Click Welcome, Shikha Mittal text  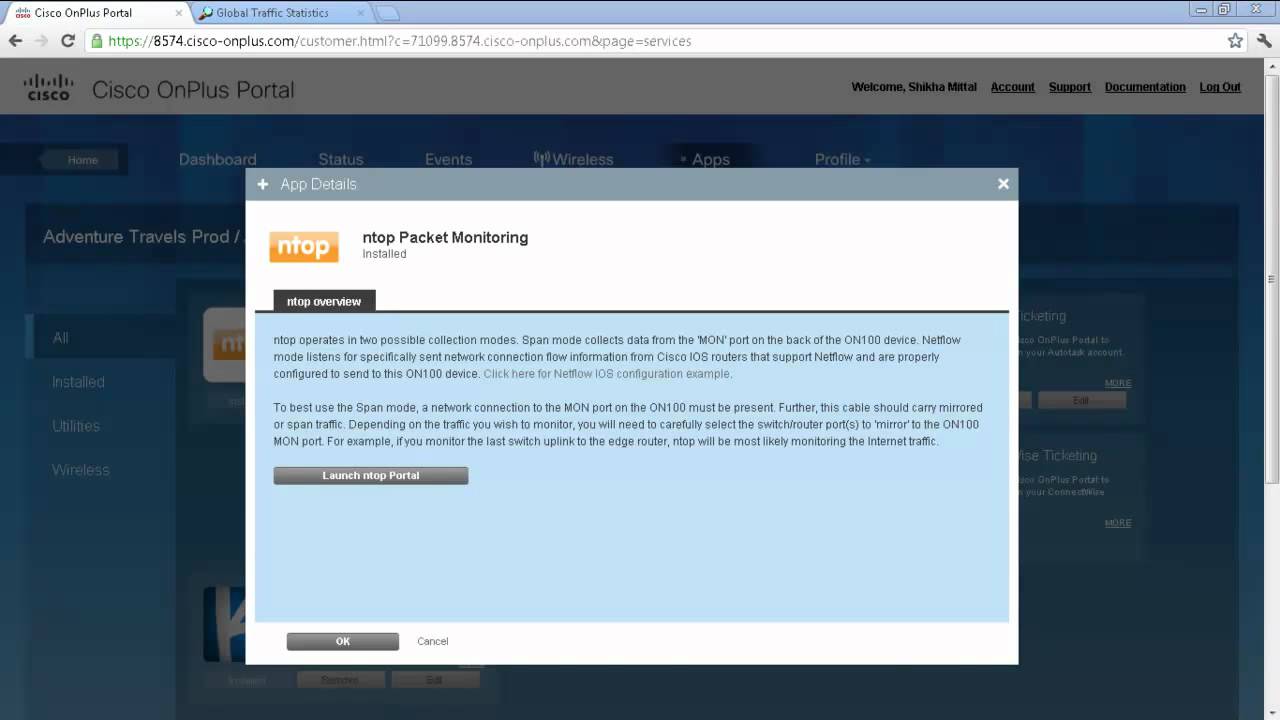tap(914, 87)
